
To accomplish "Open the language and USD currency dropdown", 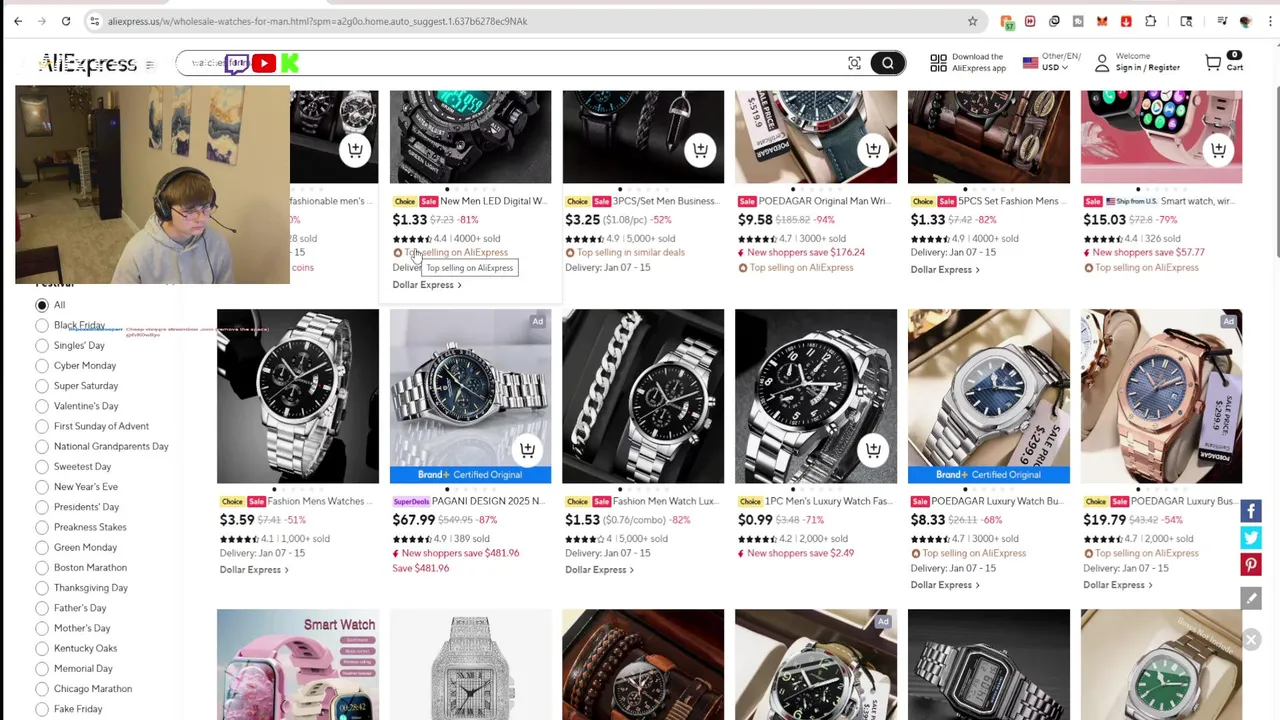I will [1051, 62].
